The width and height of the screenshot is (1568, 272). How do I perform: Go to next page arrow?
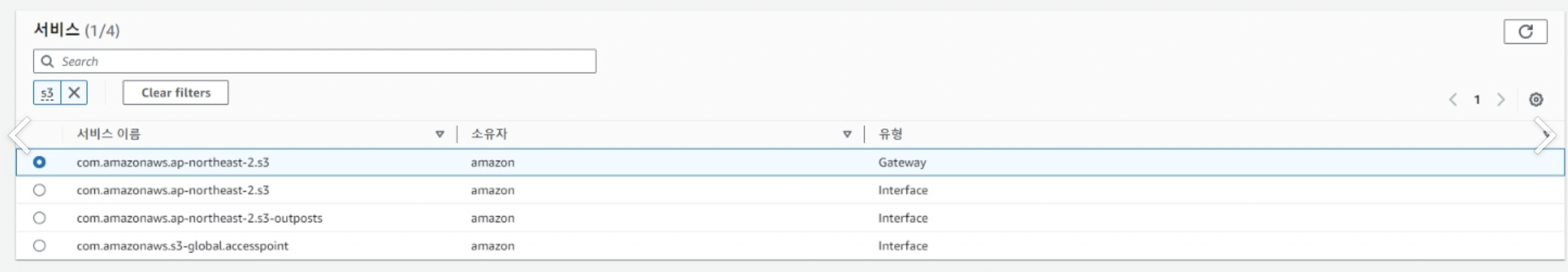tap(1500, 99)
